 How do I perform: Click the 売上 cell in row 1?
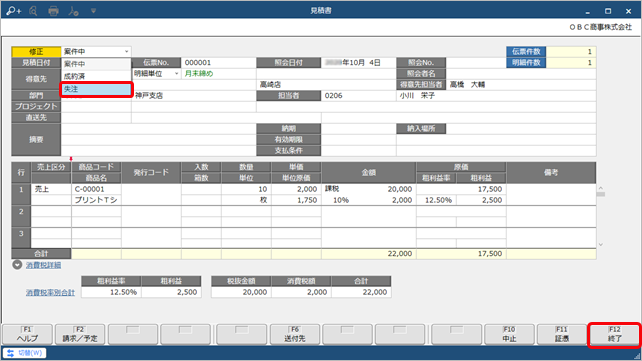[51, 189]
